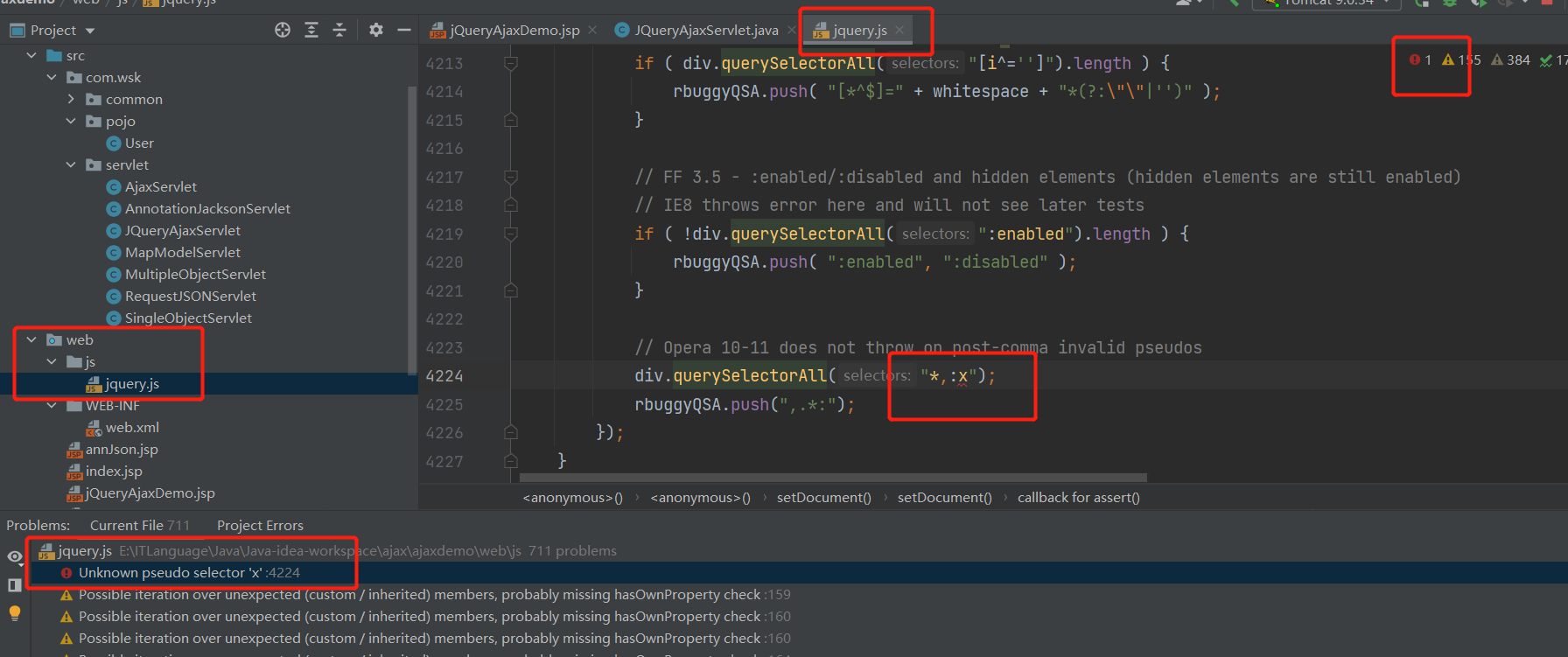
Task: Switch to JQueryAjaxDemo.jsp tab
Action: tap(514, 30)
